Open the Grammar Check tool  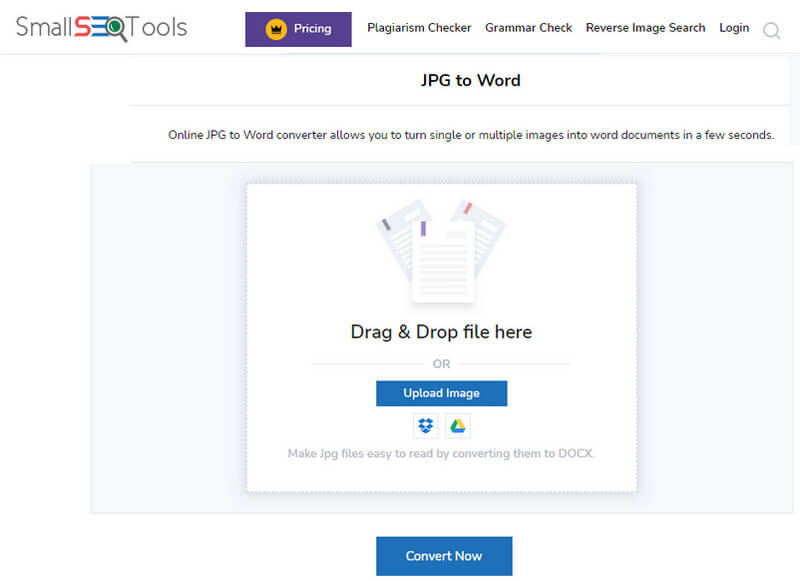click(528, 28)
